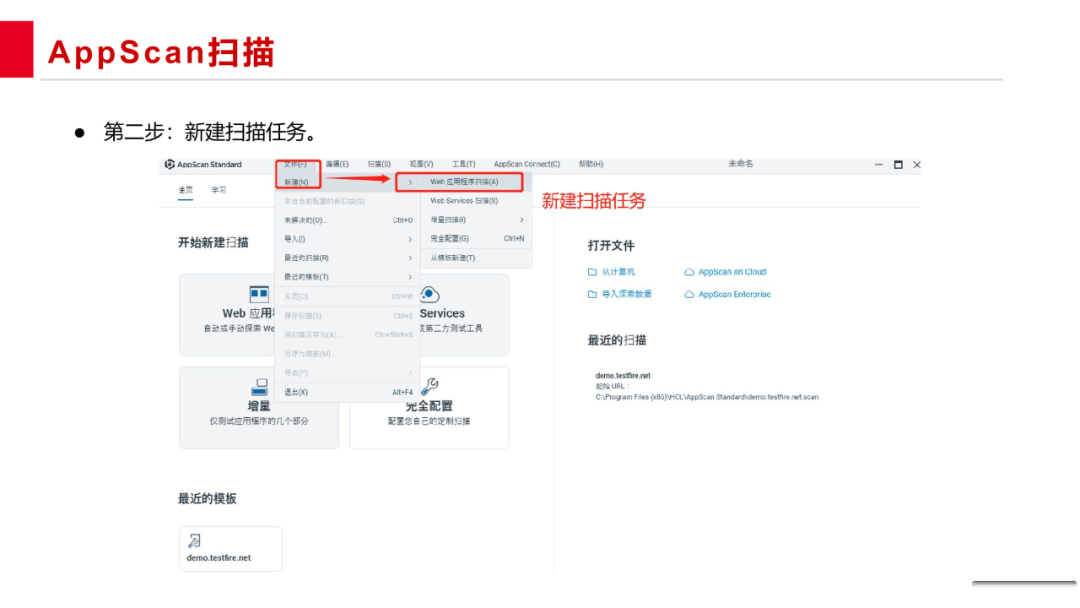Image resolution: width=1080 pixels, height=608 pixels.
Task: Select 最近的扫描(R) menu entry
Action: (347, 258)
